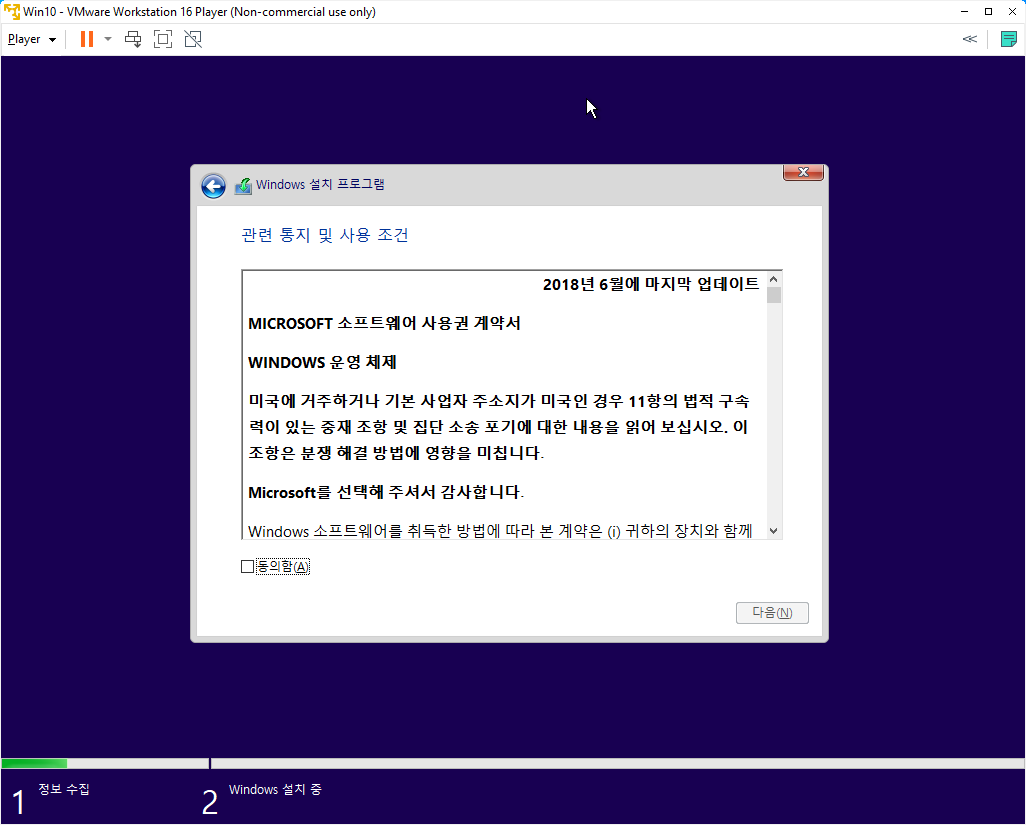Click the WINDOWS 운영 체제 line

point(322,362)
